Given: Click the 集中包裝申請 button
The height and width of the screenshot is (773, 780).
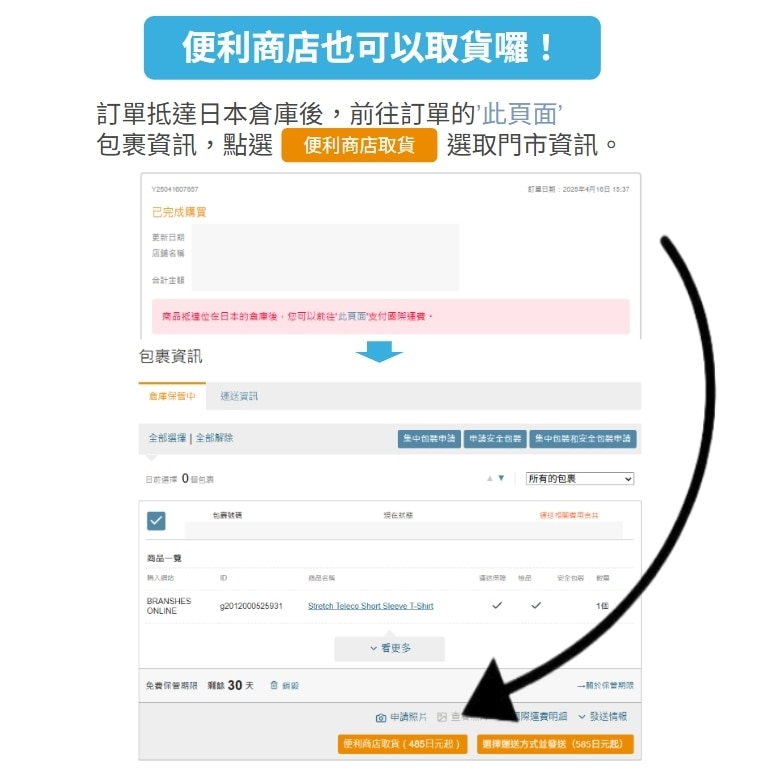Looking at the screenshot, I should (429, 439).
